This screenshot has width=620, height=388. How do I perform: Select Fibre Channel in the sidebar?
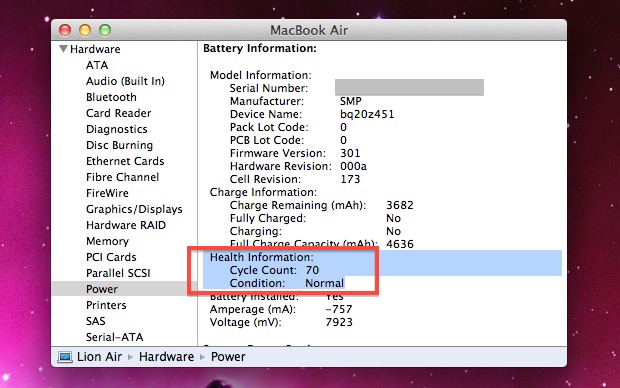click(122, 177)
